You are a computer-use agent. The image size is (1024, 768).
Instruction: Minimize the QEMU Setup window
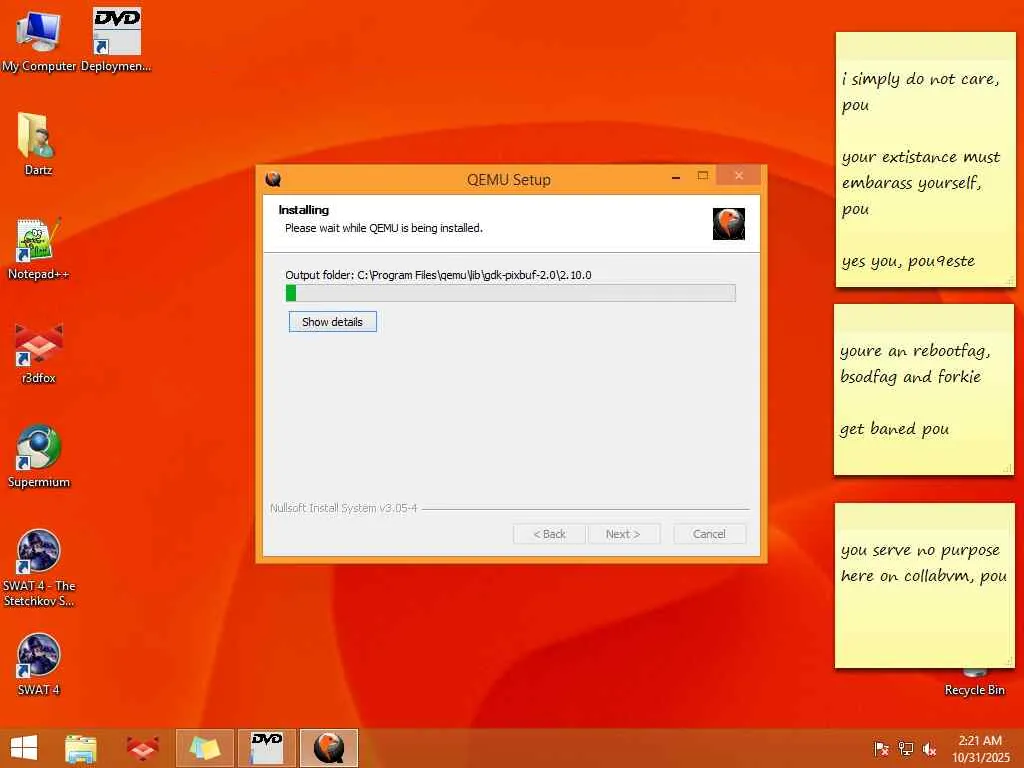point(676,176)
